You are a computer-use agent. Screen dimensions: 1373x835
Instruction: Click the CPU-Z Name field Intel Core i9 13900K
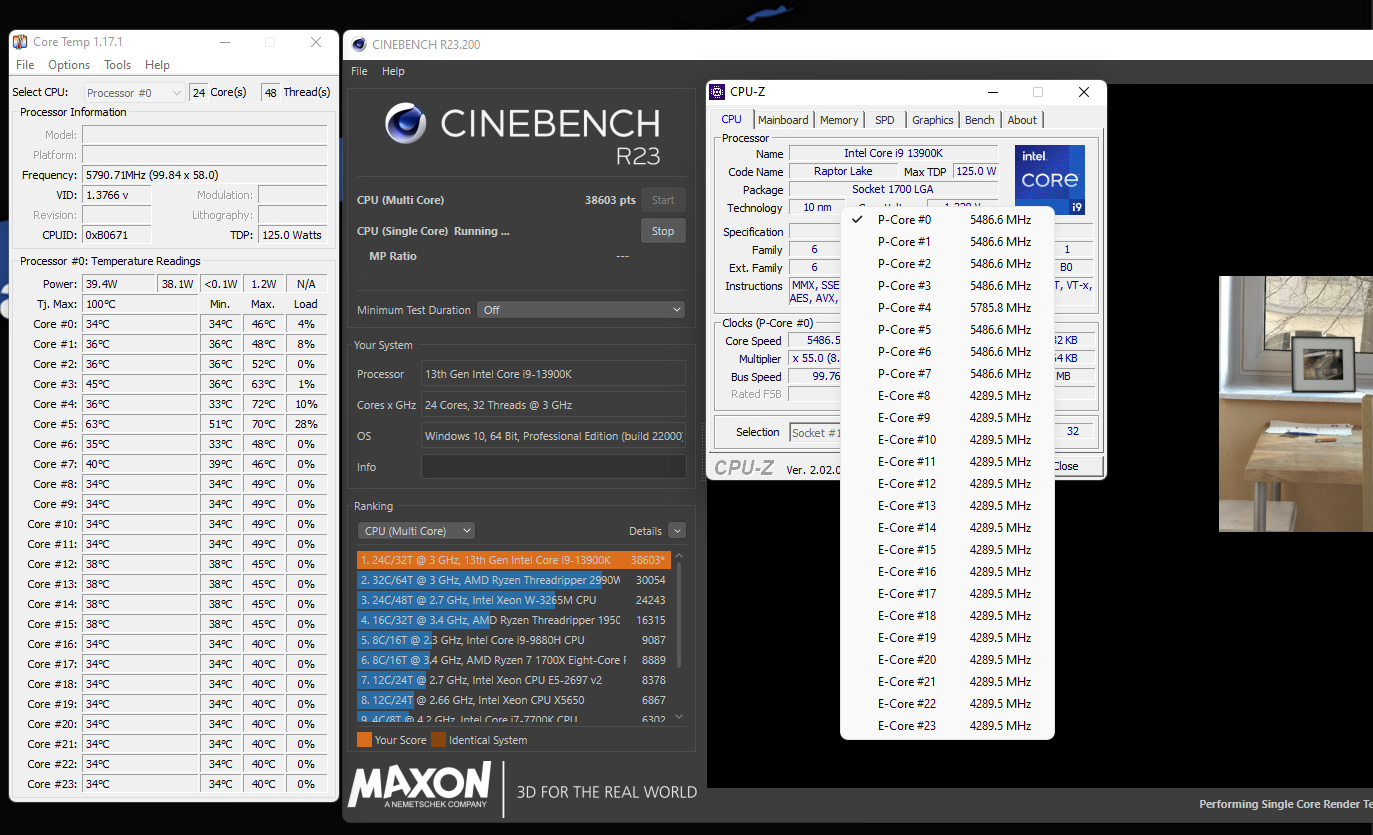point(893,153)
